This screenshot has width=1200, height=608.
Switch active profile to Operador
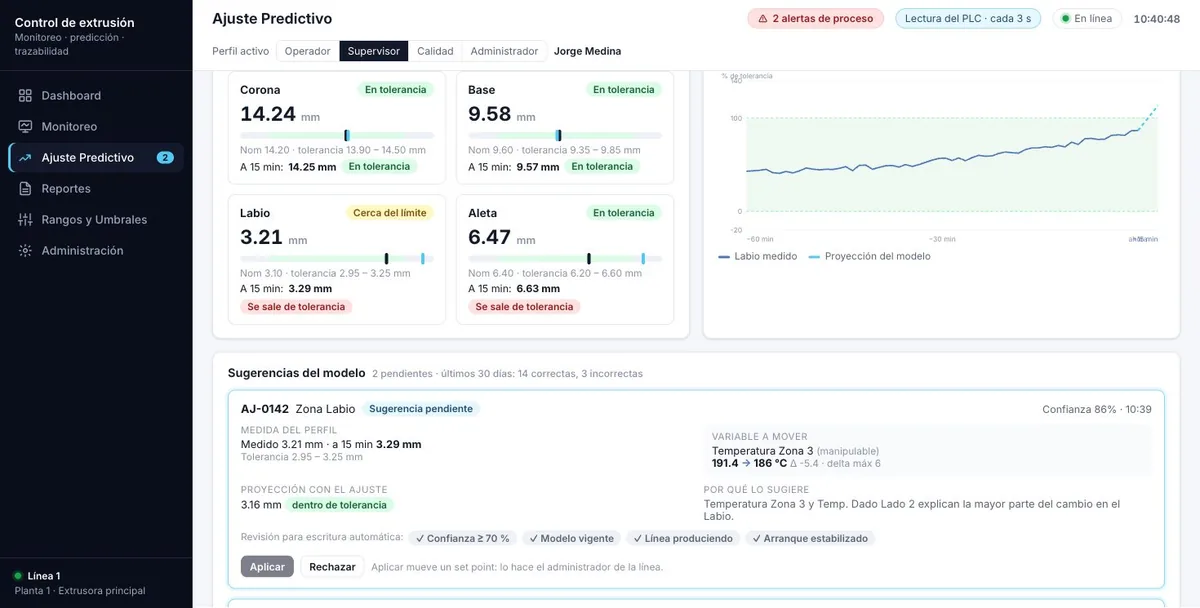[307, 51]
